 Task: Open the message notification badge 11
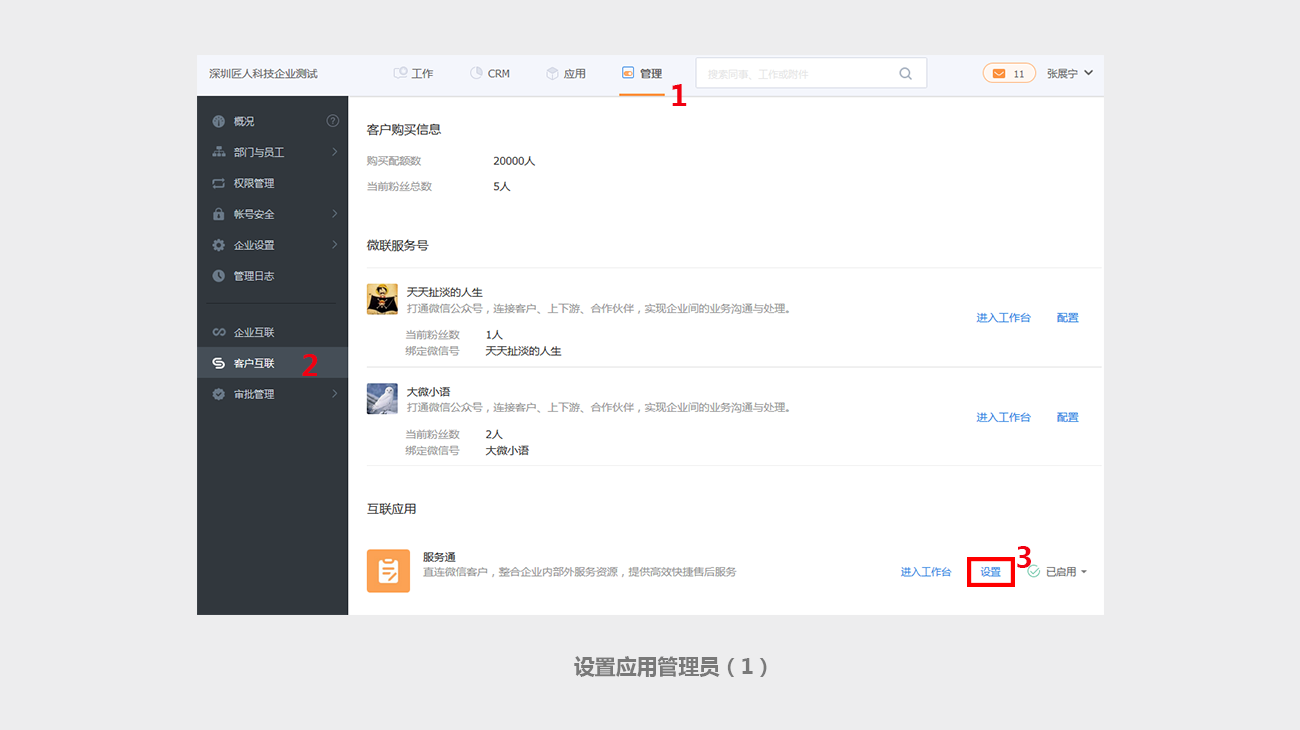point(1009,73)
